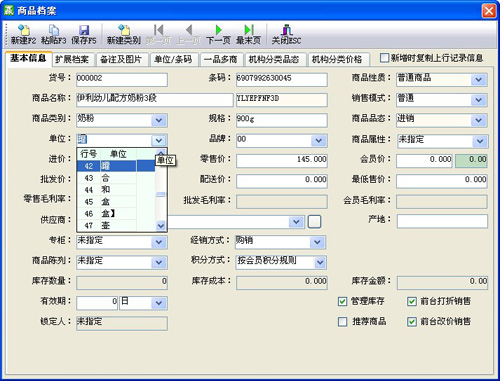Screen dimensions: 500x381
Task: Switch to 单位/条码 tab
Action: point(173,60)
